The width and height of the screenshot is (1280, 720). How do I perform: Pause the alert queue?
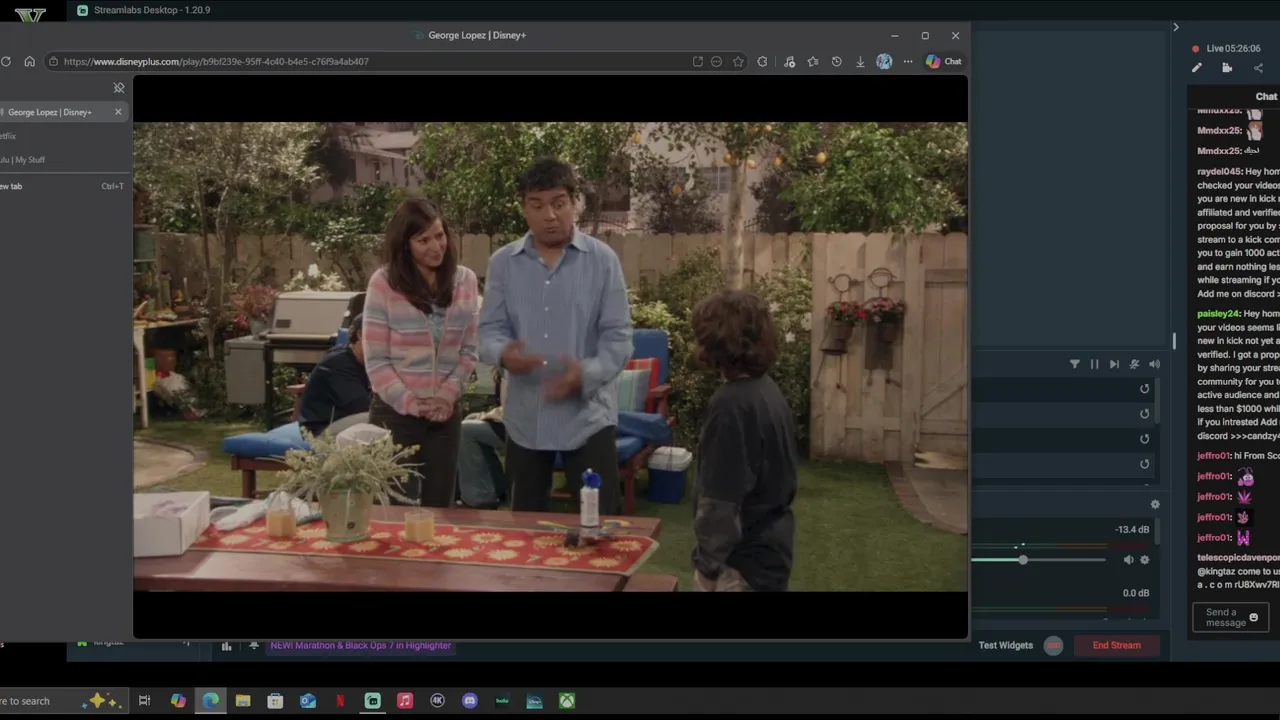point(1095,364)
